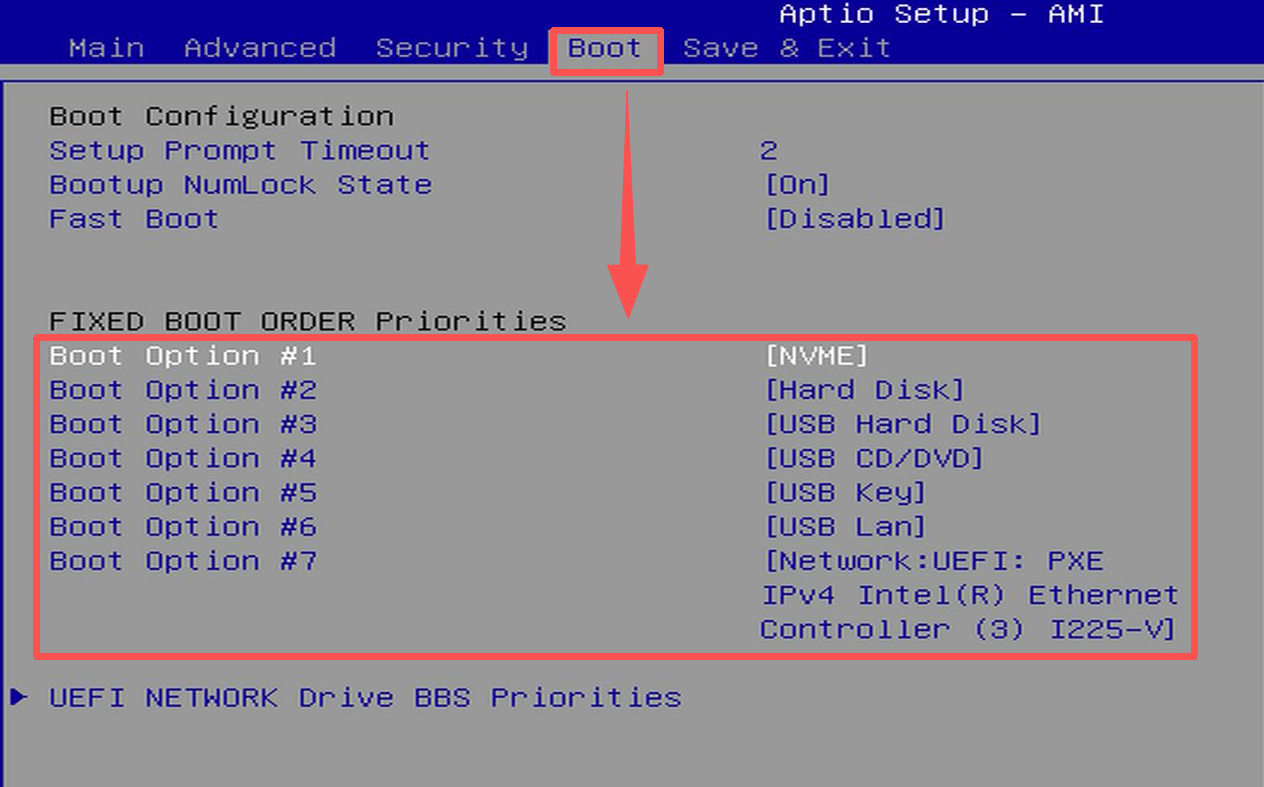Select the Boot Option #7 label
This screenshot has height=787, width=1264.
pos(183,561)
